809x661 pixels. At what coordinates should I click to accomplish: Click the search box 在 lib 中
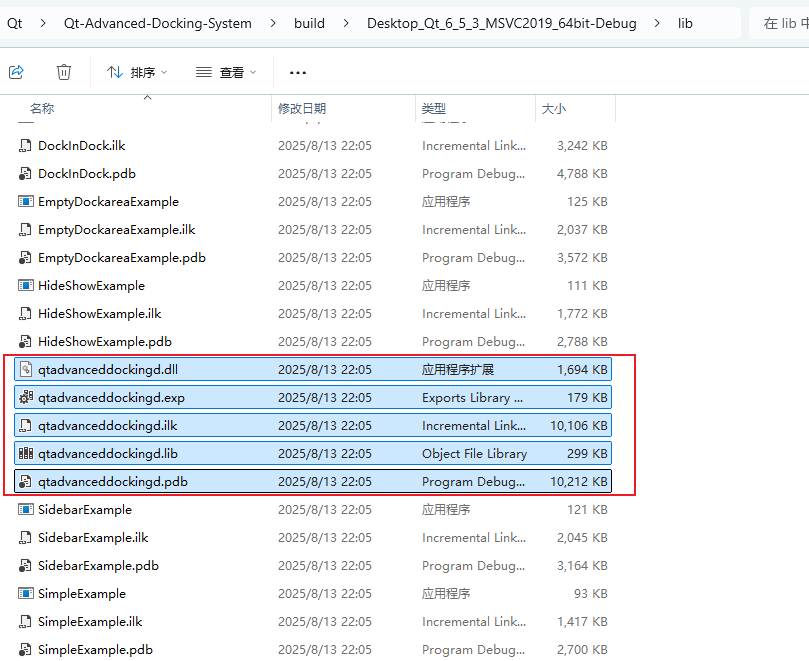779,23
